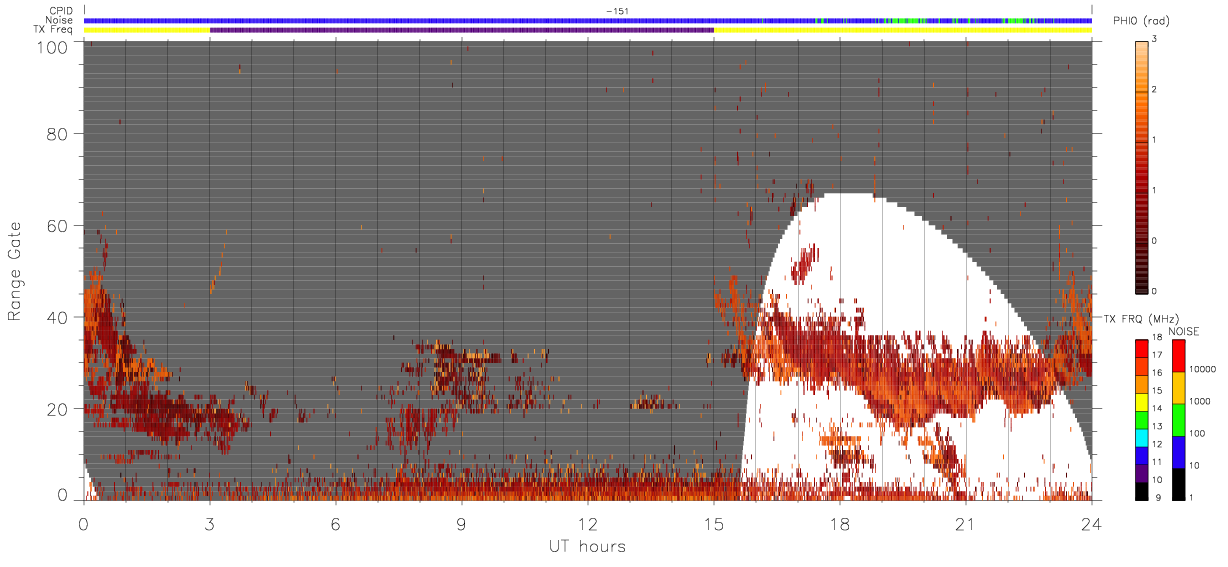Pick the cyan 12-13 MHz TX FRQ swatch

coord(1142,438)
